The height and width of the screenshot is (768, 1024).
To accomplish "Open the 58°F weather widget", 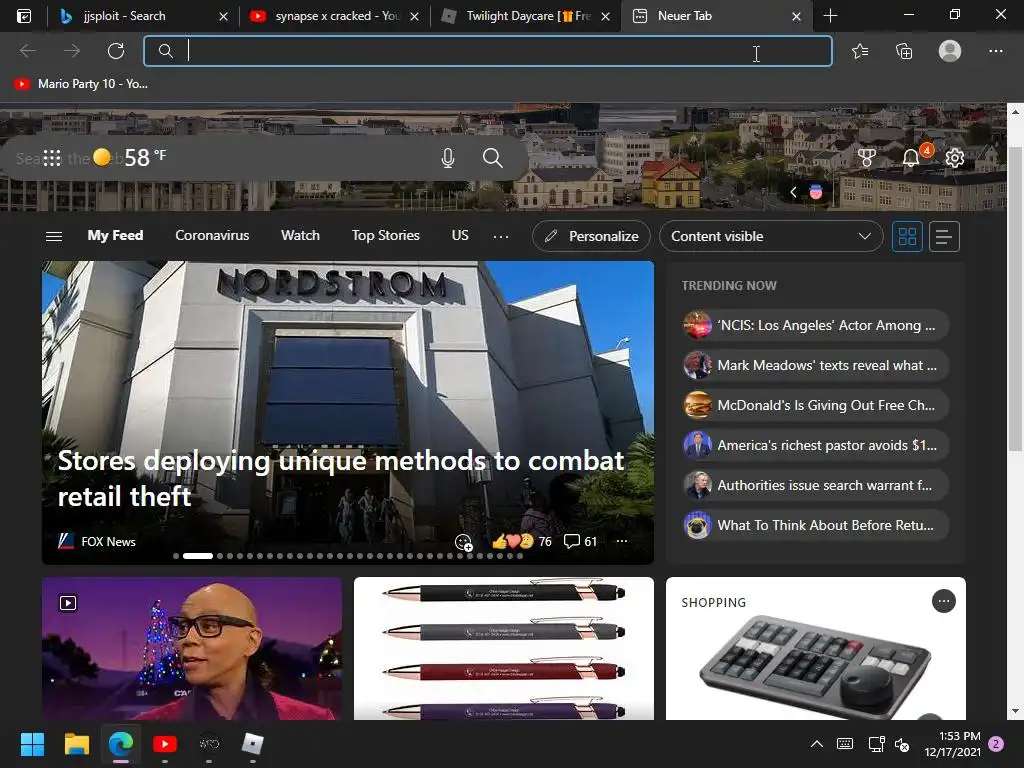I will [130, 157].
